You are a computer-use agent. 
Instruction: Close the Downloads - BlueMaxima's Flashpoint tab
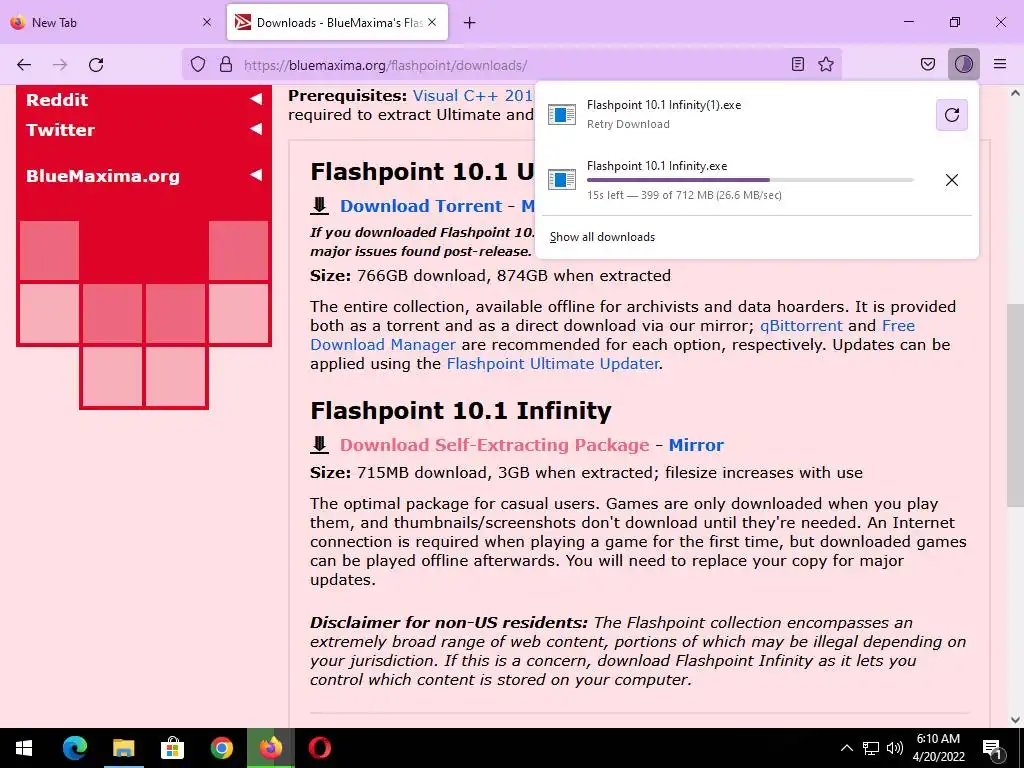(432, 22)
